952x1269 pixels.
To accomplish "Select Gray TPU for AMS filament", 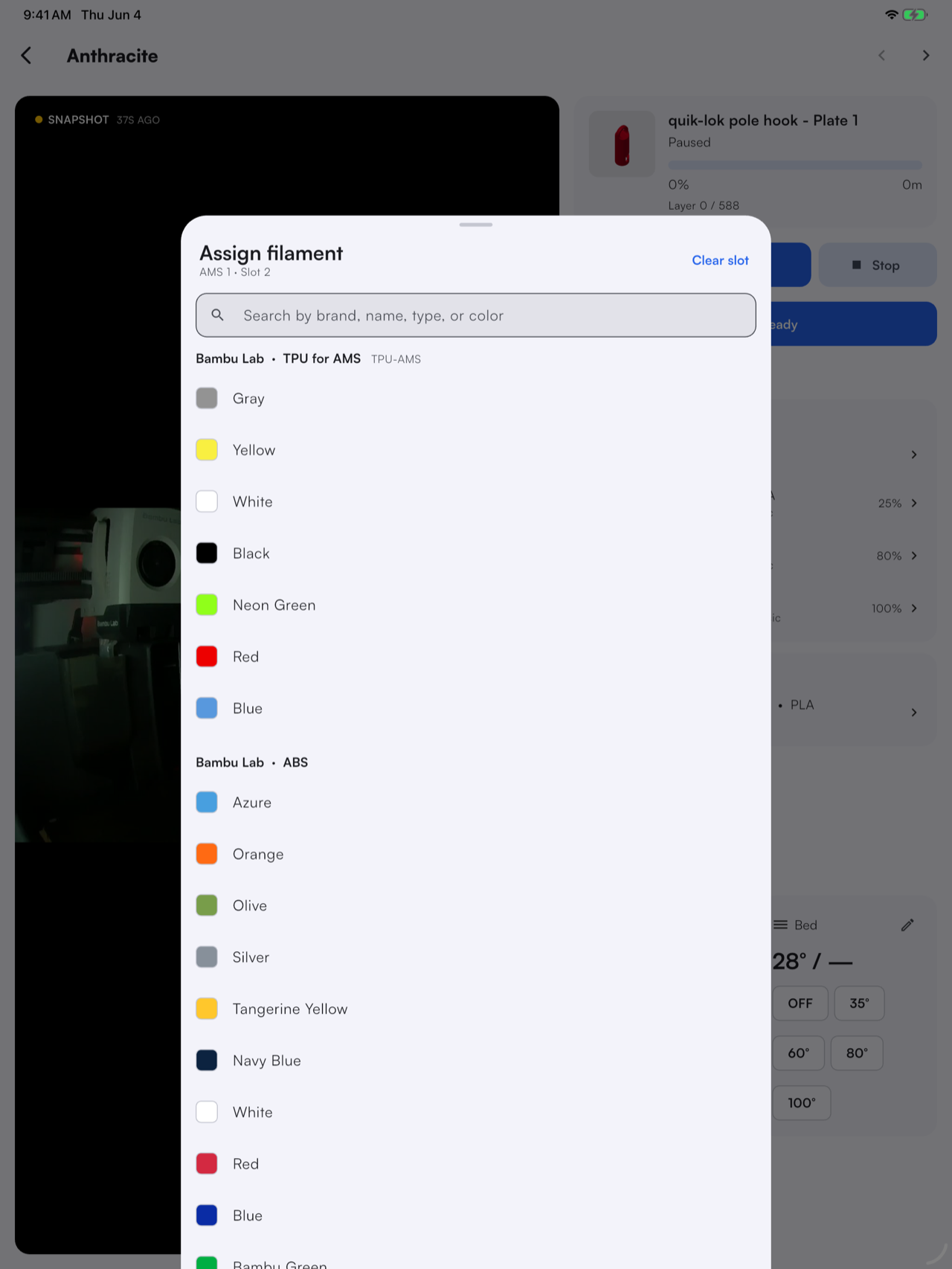I will [x=476, y=399].
